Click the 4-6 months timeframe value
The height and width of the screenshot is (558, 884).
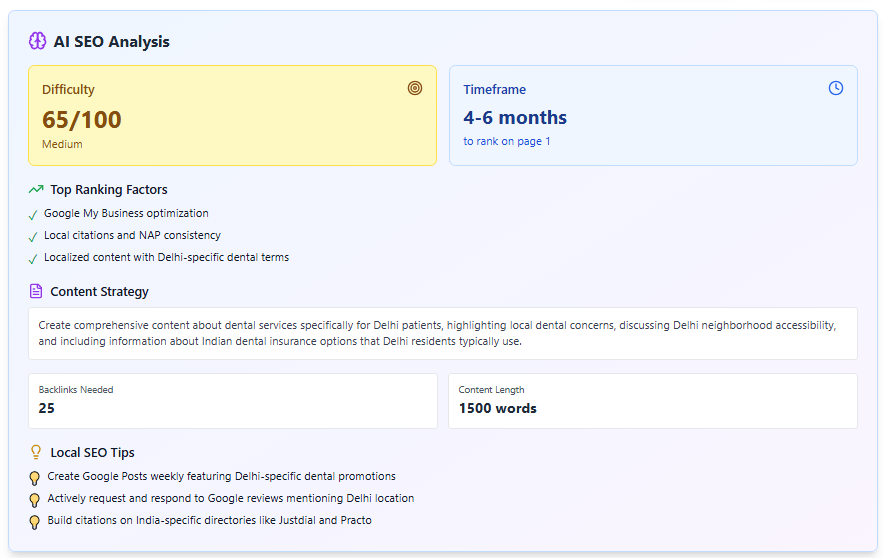click(515, 117)
